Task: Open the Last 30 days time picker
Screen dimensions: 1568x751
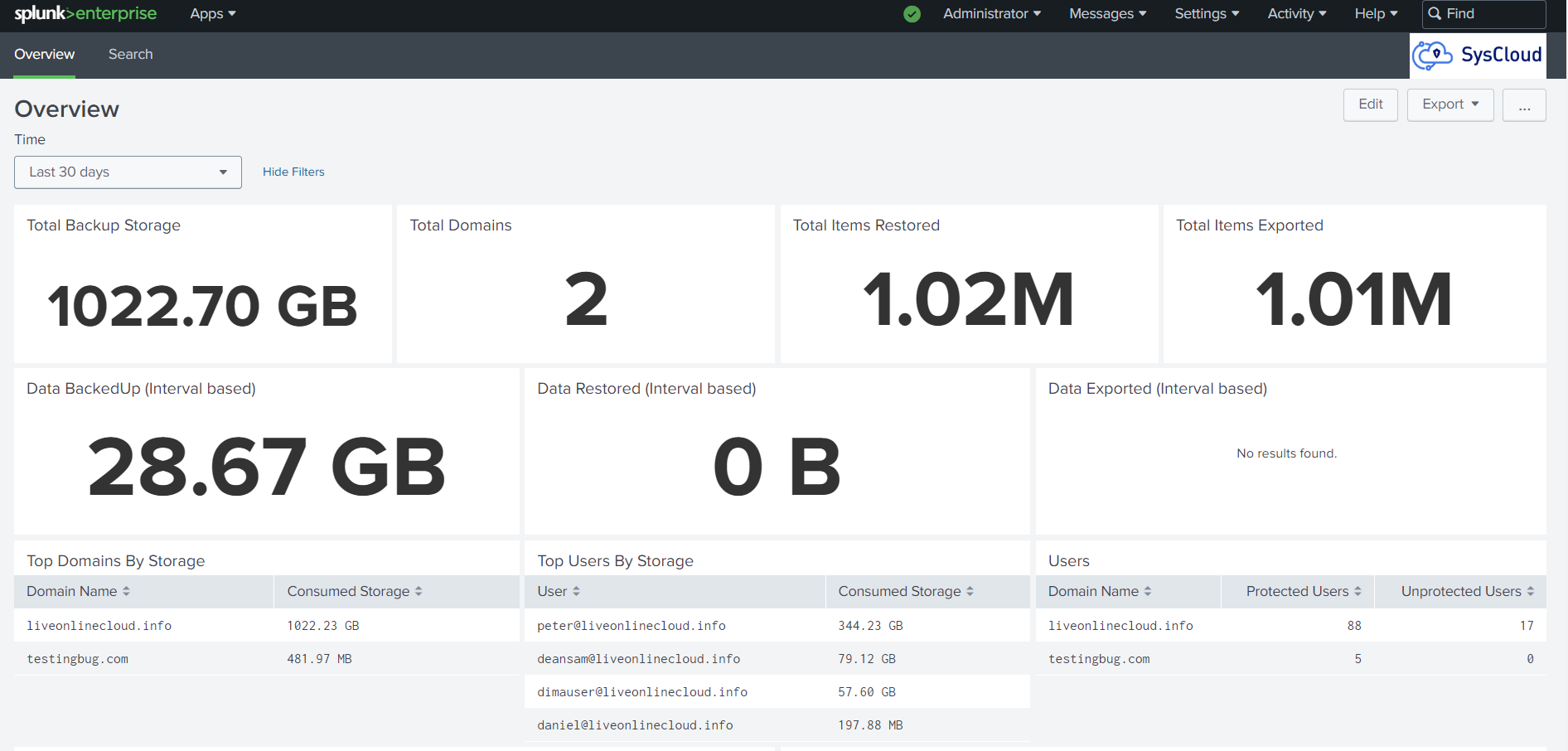Action: tap(128, 172)
